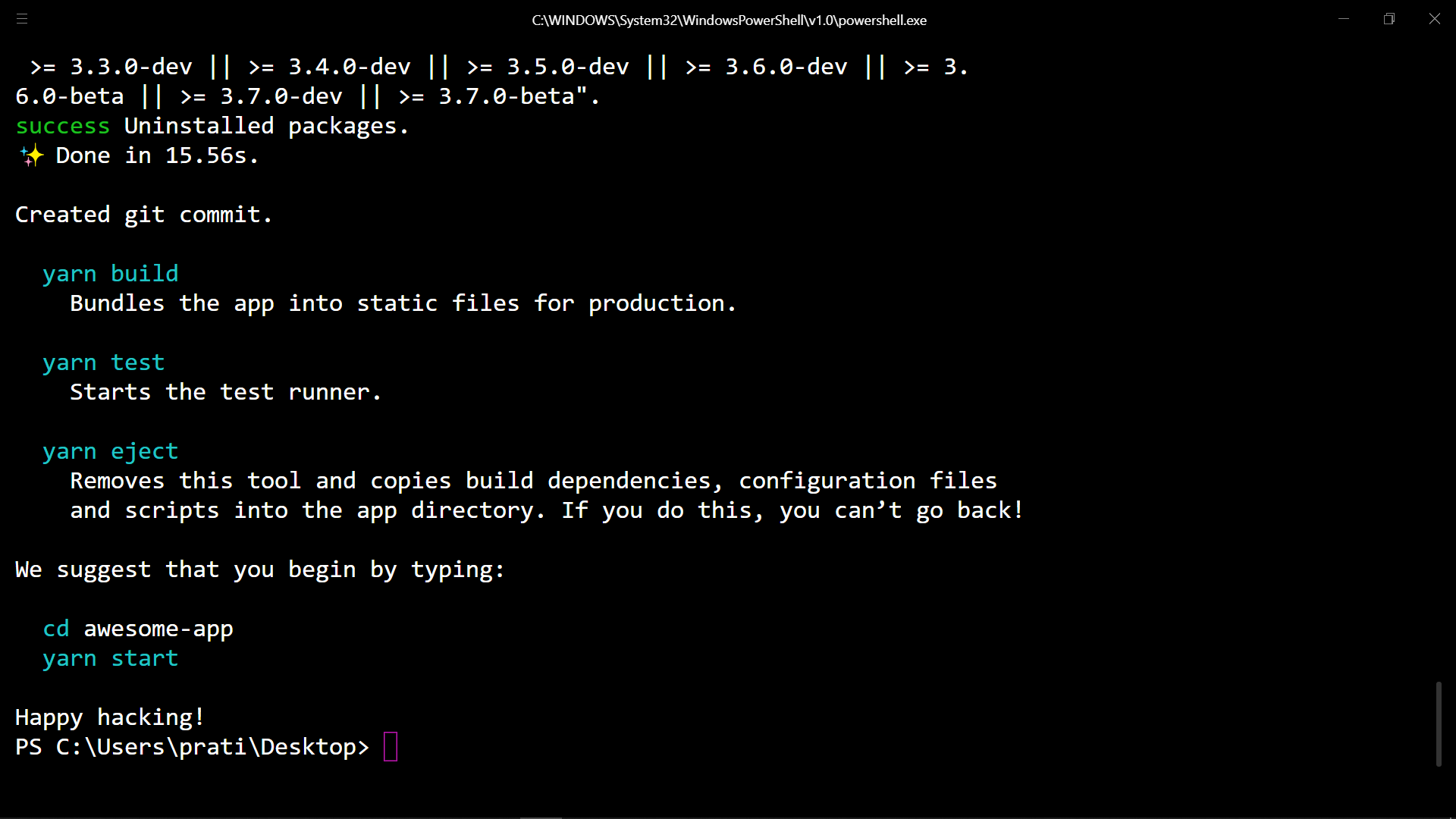Minimize the PowerShell window
1456x819 pixels.
click(x=1344, y=19)
